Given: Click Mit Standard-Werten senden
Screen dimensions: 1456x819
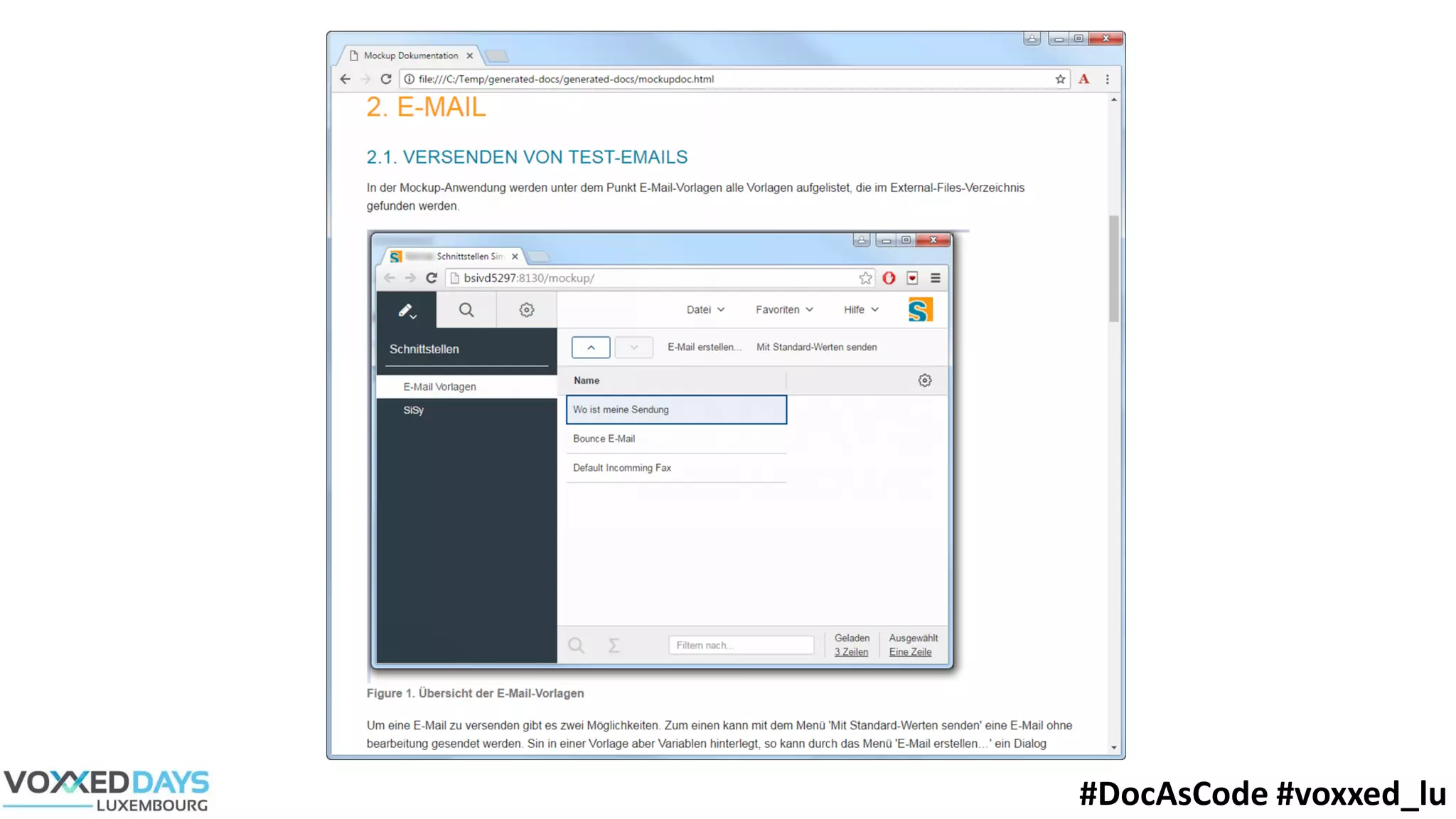Looking at the screenshot, I should coord(816,347).
